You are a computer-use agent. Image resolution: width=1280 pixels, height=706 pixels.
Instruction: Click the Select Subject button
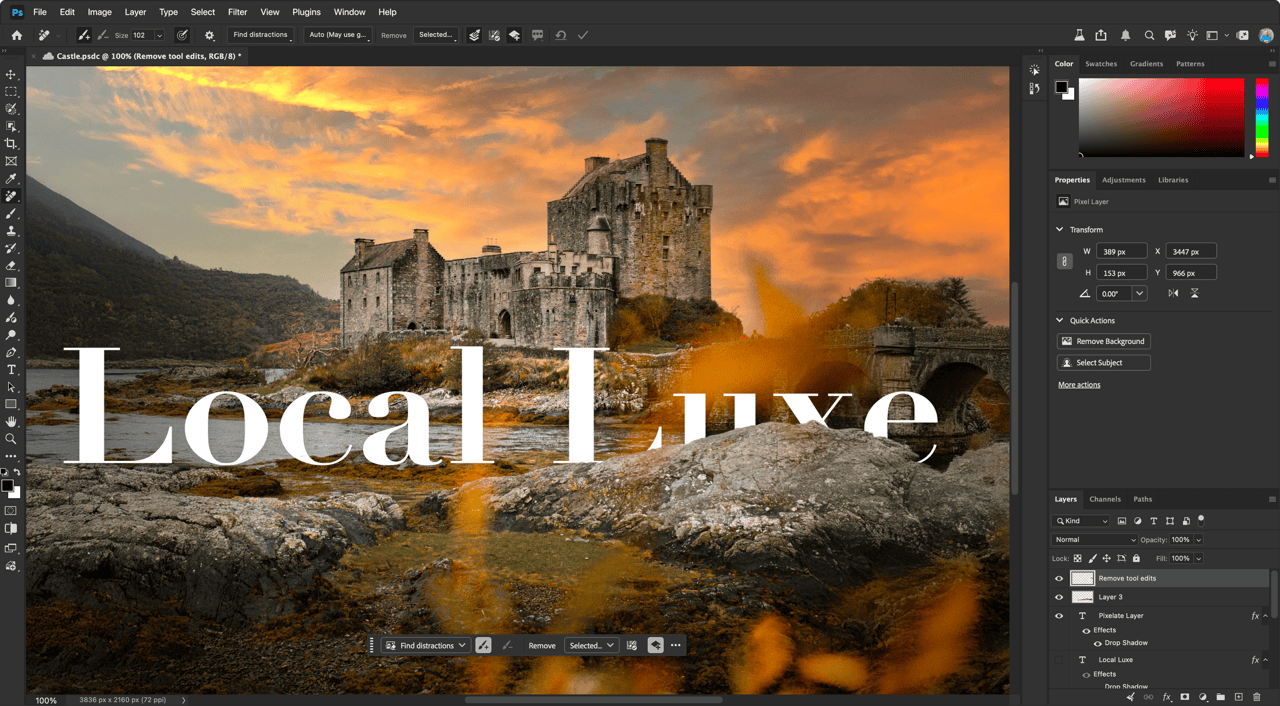point(1104,363)
